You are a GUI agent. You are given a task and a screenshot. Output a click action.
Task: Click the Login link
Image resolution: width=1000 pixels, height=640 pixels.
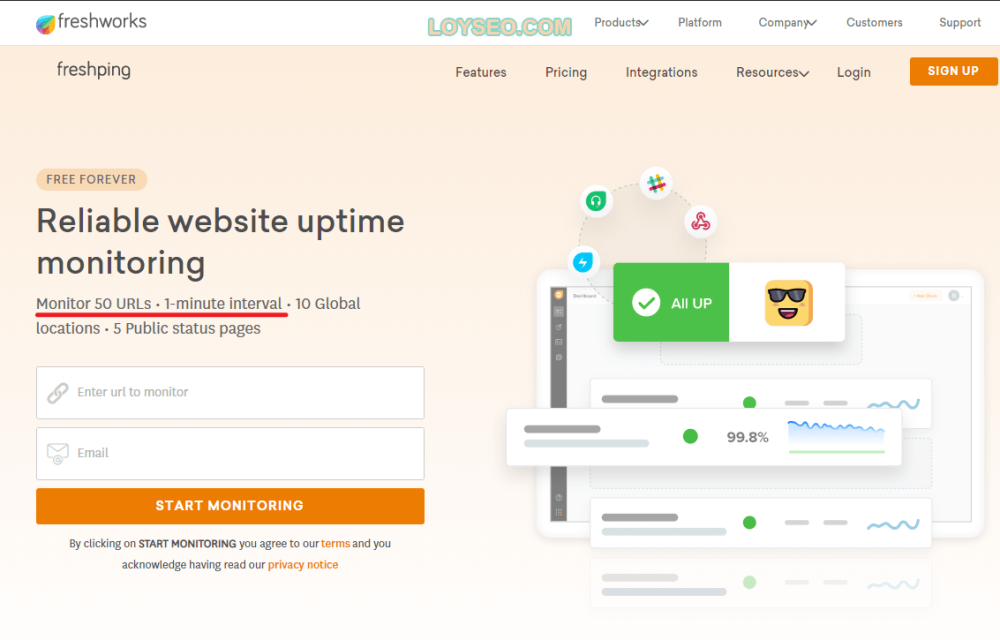[854, 72]
